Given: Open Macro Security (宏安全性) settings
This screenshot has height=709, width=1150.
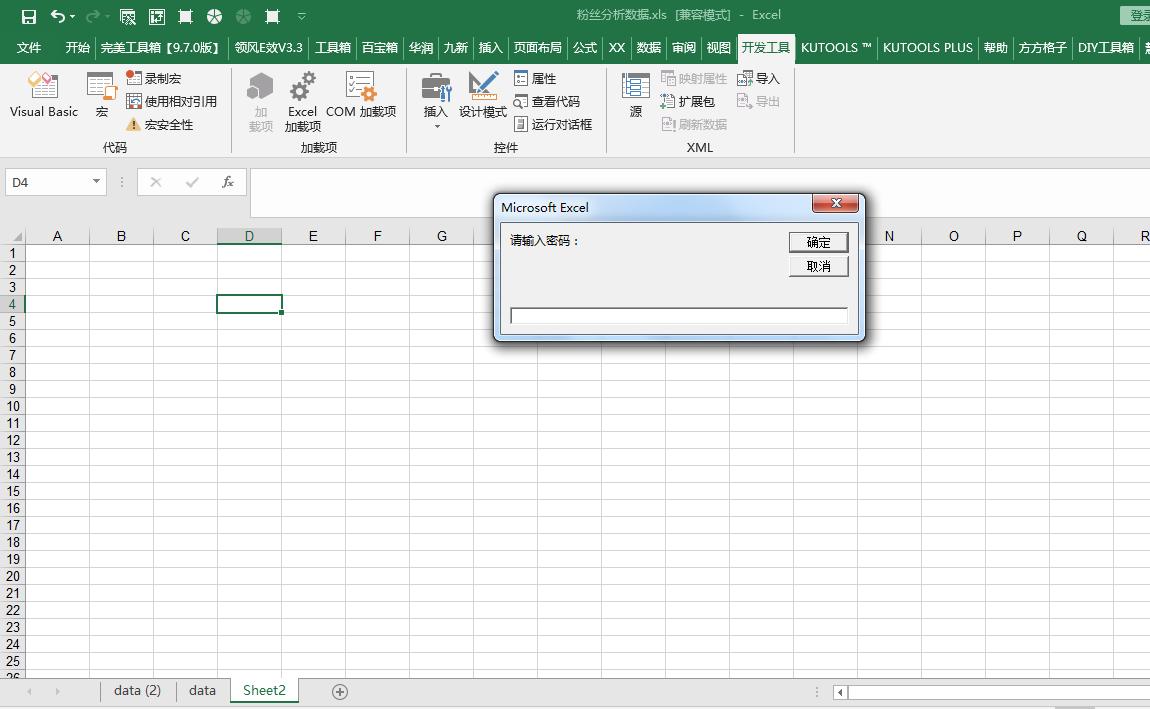Looking at the screenshot, I should tap(160, 125).
